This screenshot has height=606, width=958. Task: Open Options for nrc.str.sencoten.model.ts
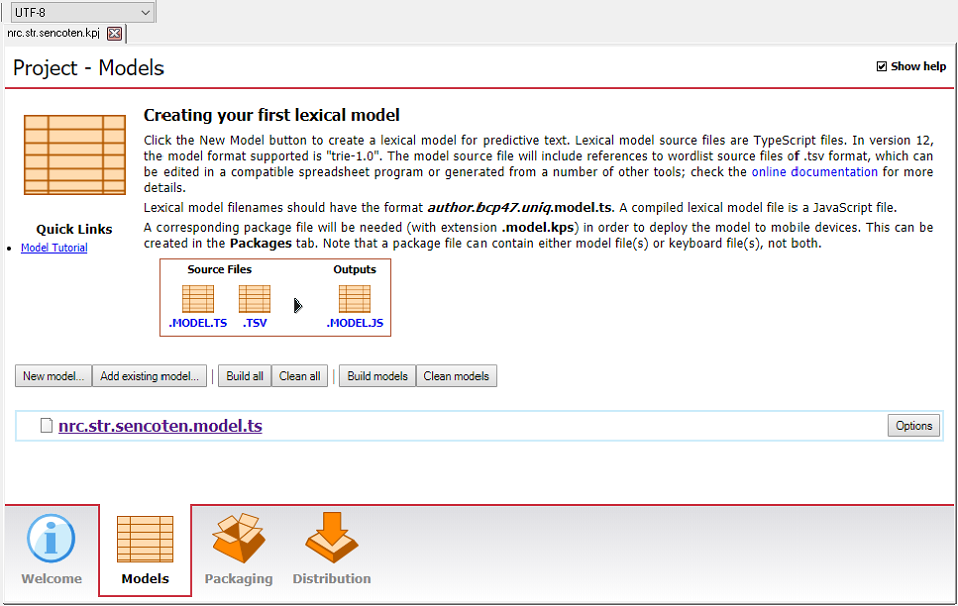[913, 426]
